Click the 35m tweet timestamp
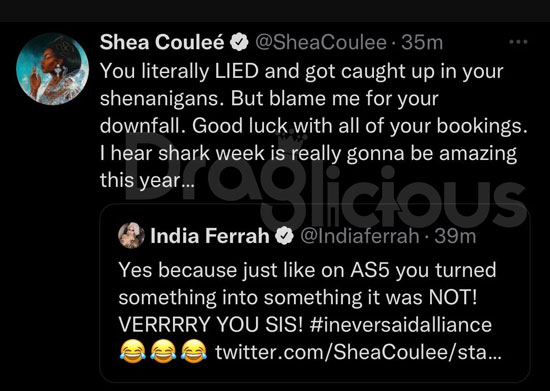 point(422,42)
